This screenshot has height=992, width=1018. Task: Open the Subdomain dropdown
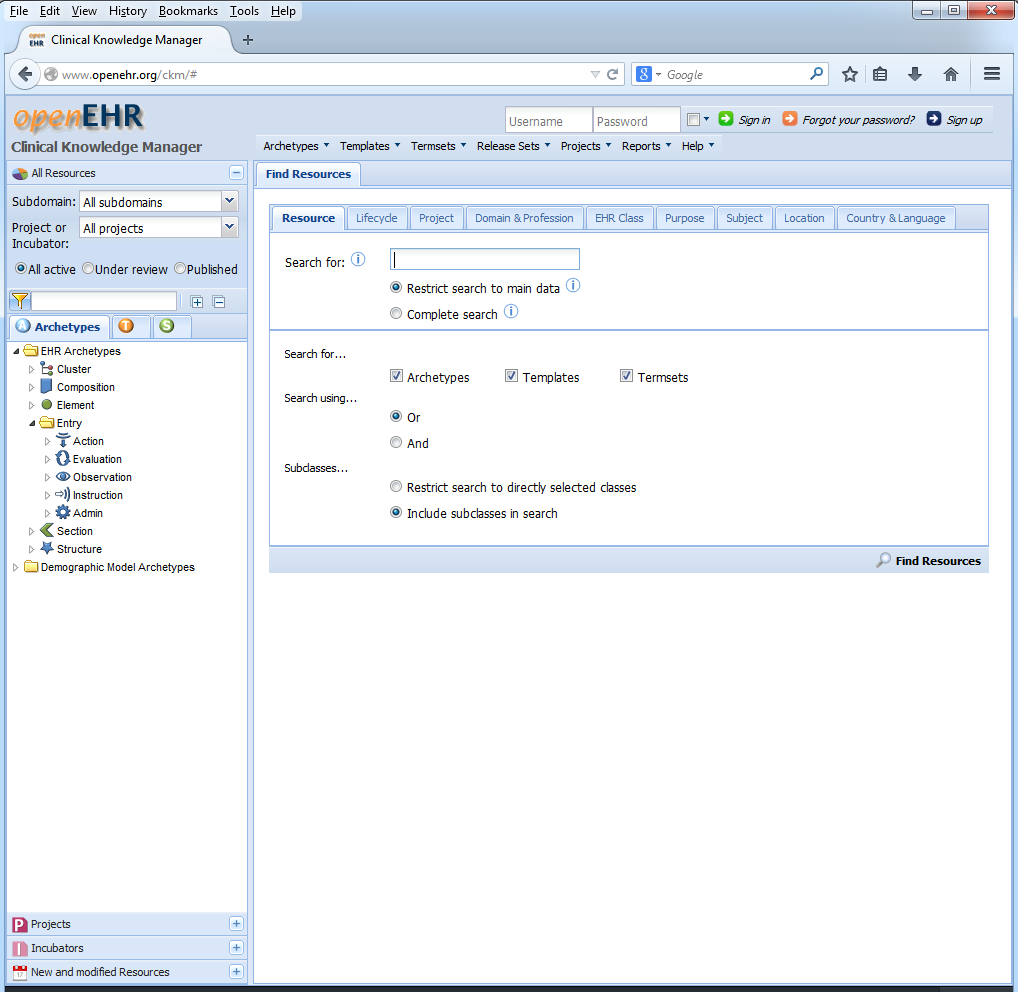tap(229, 201)
